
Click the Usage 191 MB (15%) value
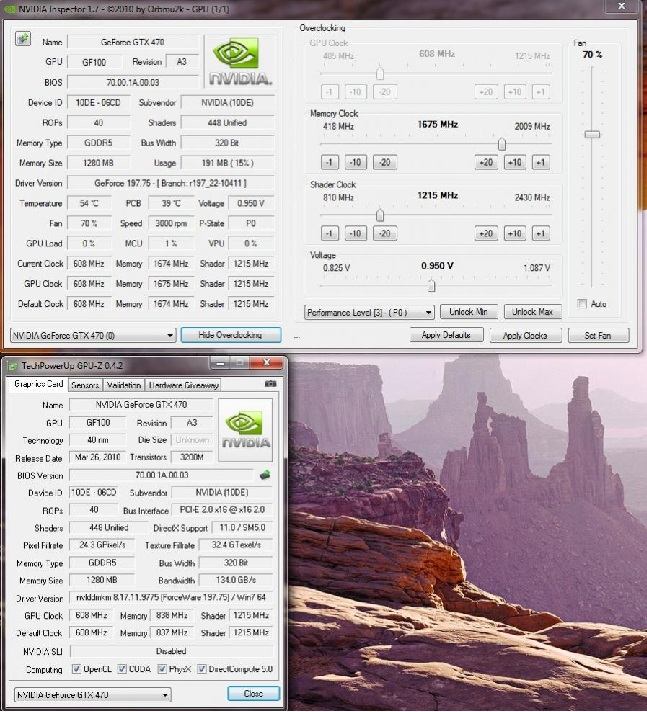[x=227, y=163]
